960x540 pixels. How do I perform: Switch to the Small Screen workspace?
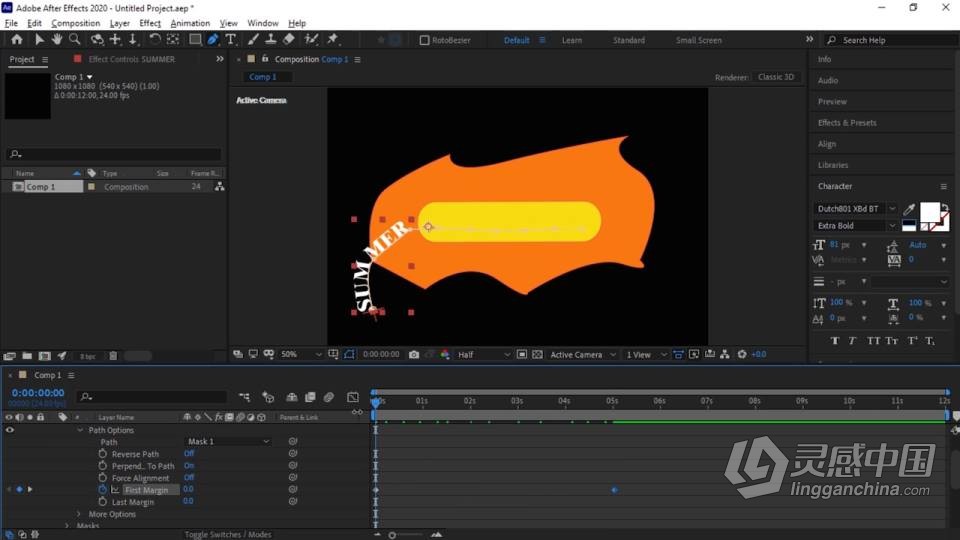pos(699,40)
